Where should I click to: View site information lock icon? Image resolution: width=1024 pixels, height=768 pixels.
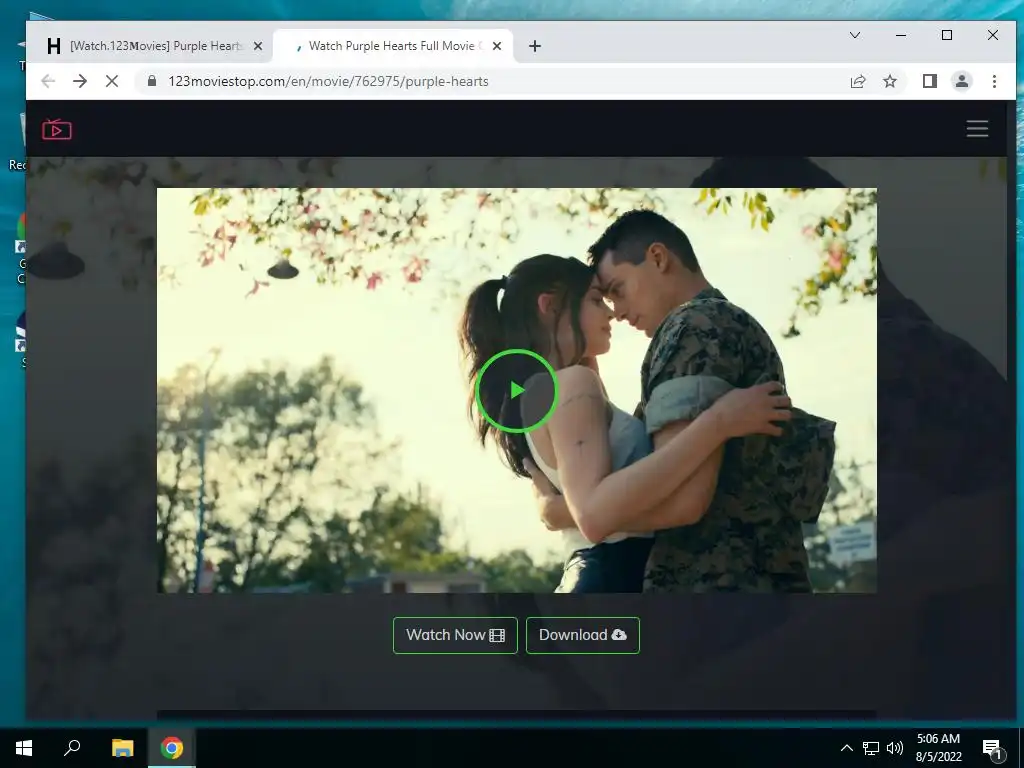tap(152, 81)
